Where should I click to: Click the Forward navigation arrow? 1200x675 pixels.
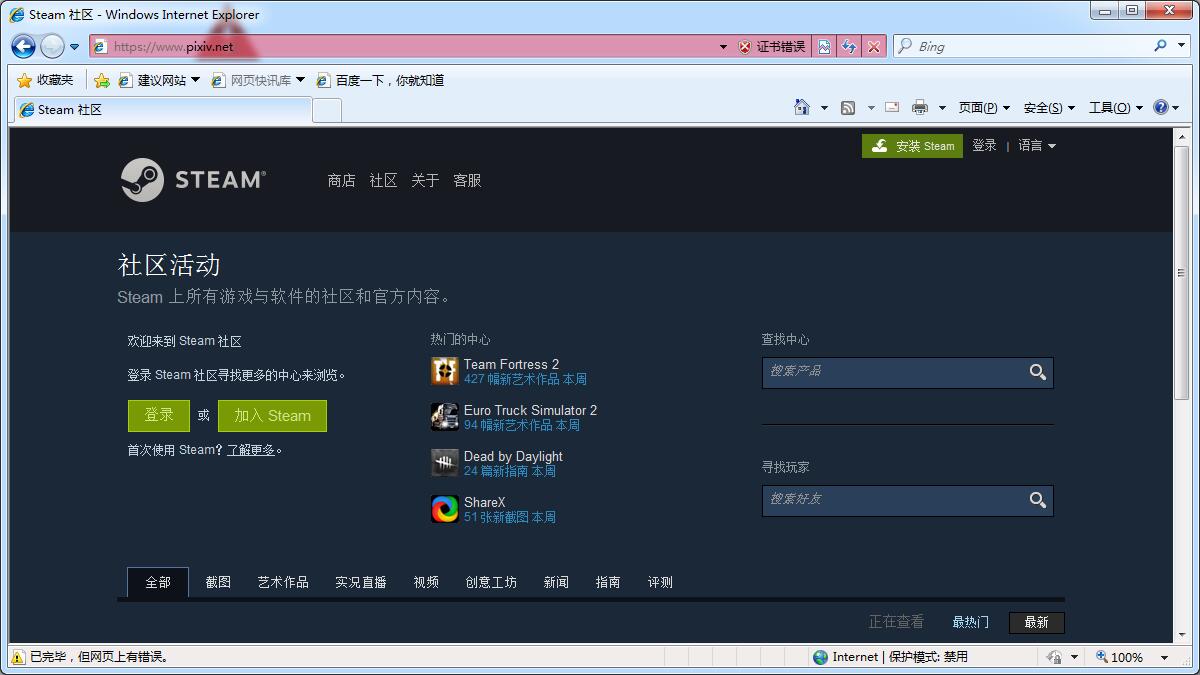point(52,46)
